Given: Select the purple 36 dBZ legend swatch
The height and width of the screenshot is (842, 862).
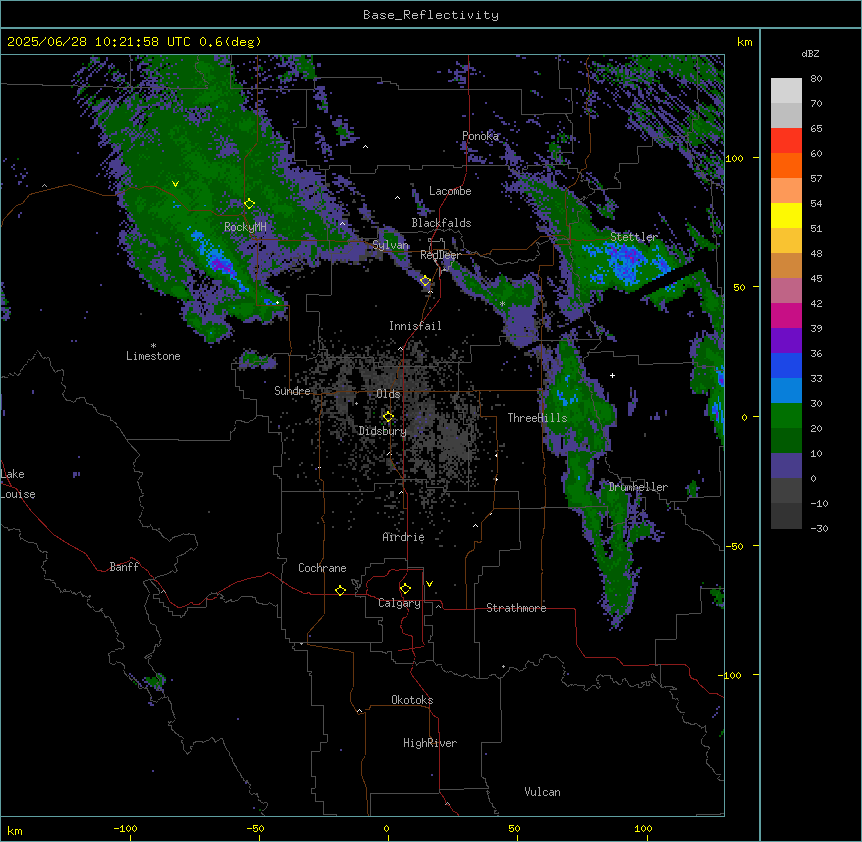Looking at the screenshot, I should point(786,341).
